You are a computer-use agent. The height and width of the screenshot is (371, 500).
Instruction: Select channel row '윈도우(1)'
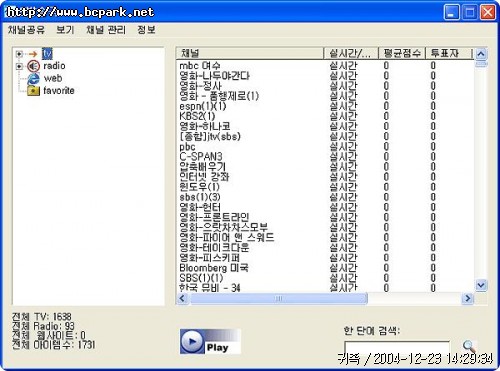(325, 187)
